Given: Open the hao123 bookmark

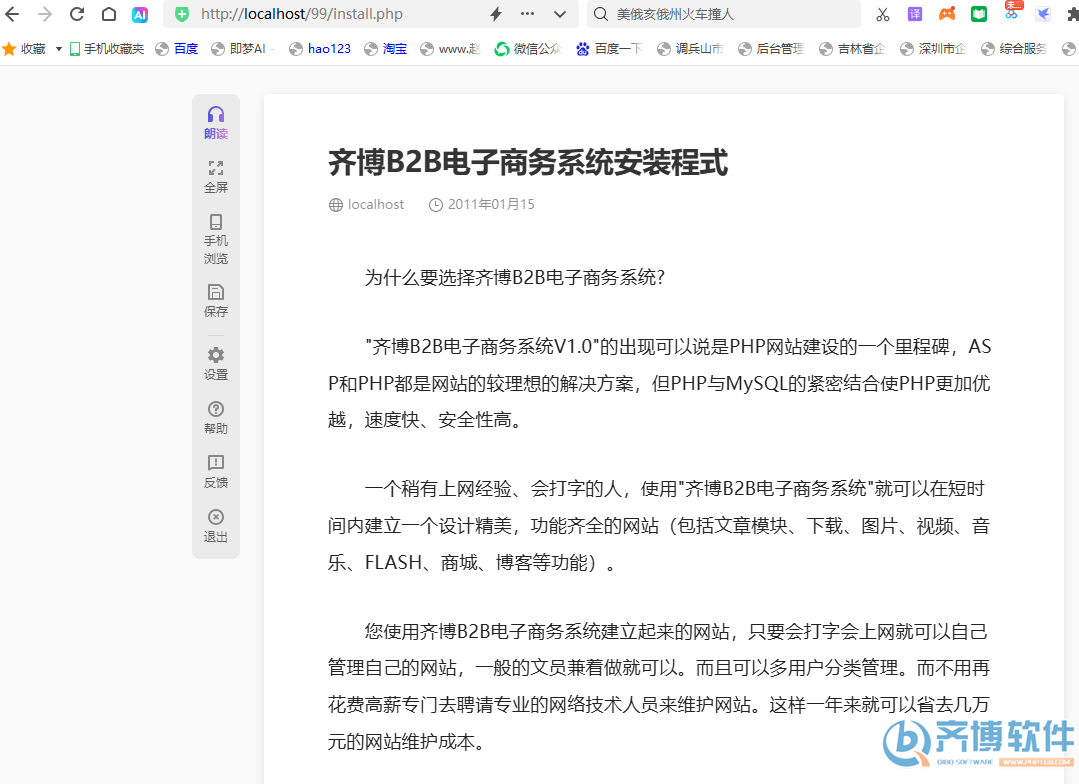Looking at the screenshot, I should [x=320, y=49].
